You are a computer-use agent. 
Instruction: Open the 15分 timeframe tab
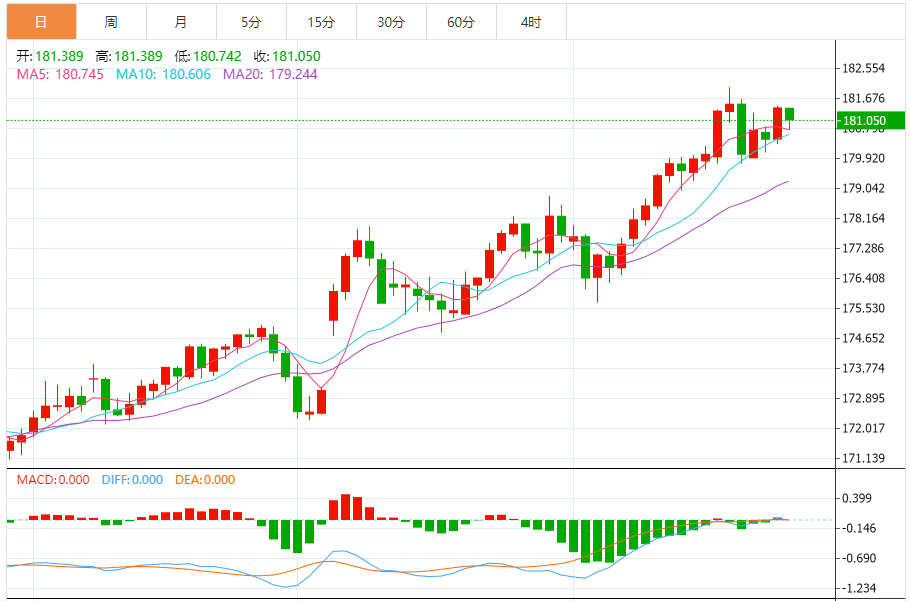click(x=322, y=22)
